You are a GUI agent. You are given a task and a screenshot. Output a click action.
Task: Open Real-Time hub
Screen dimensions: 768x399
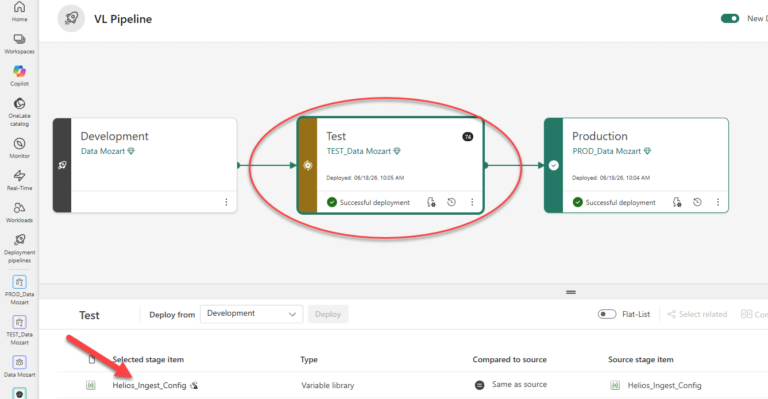click(20, 180)
